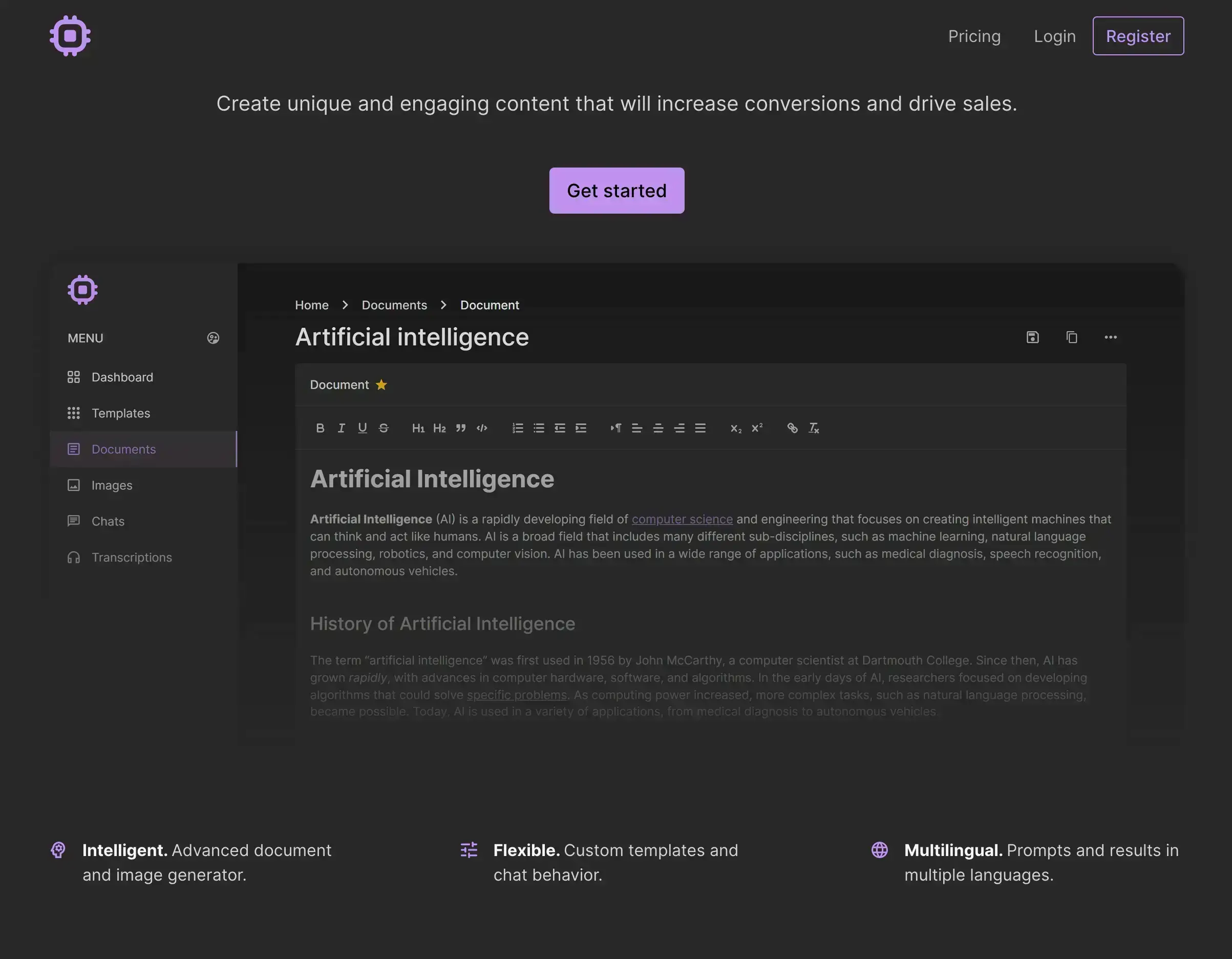
Task: Copy the document with duplicate icon
Action: point(1071,337)
